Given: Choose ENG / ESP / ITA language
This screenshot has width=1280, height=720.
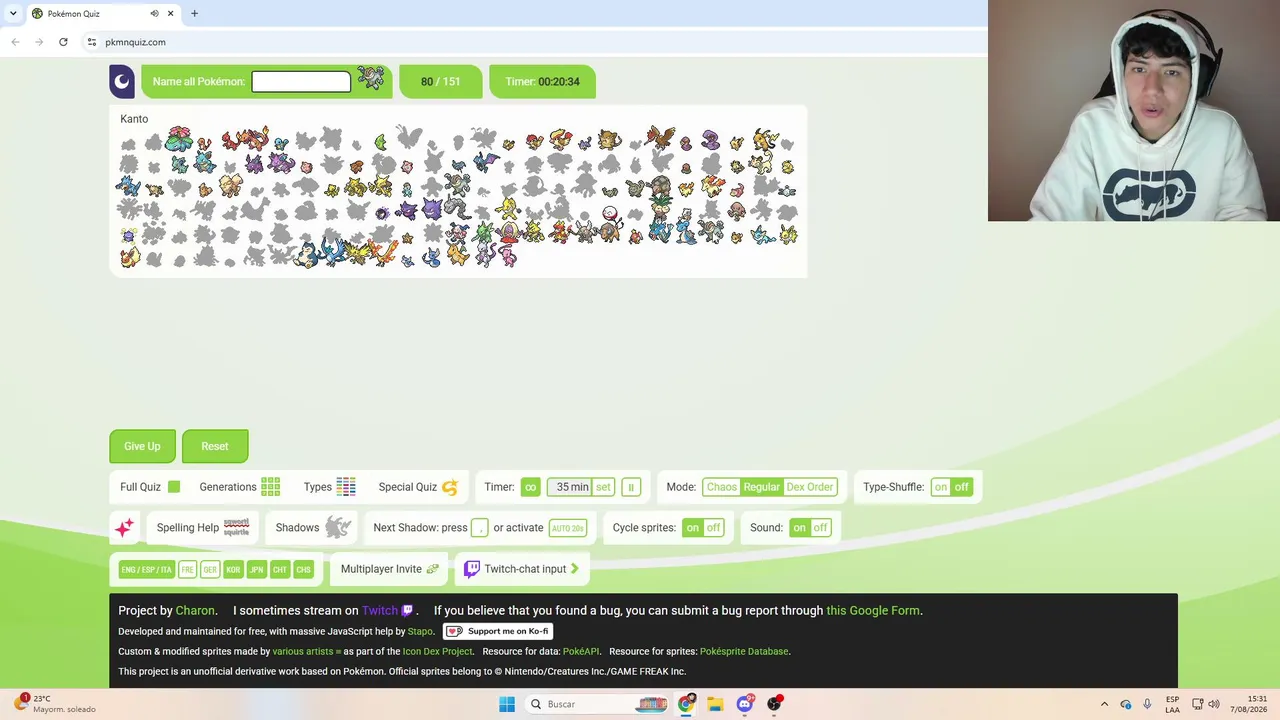Looking at the screenshot, I should click(147, 569).
